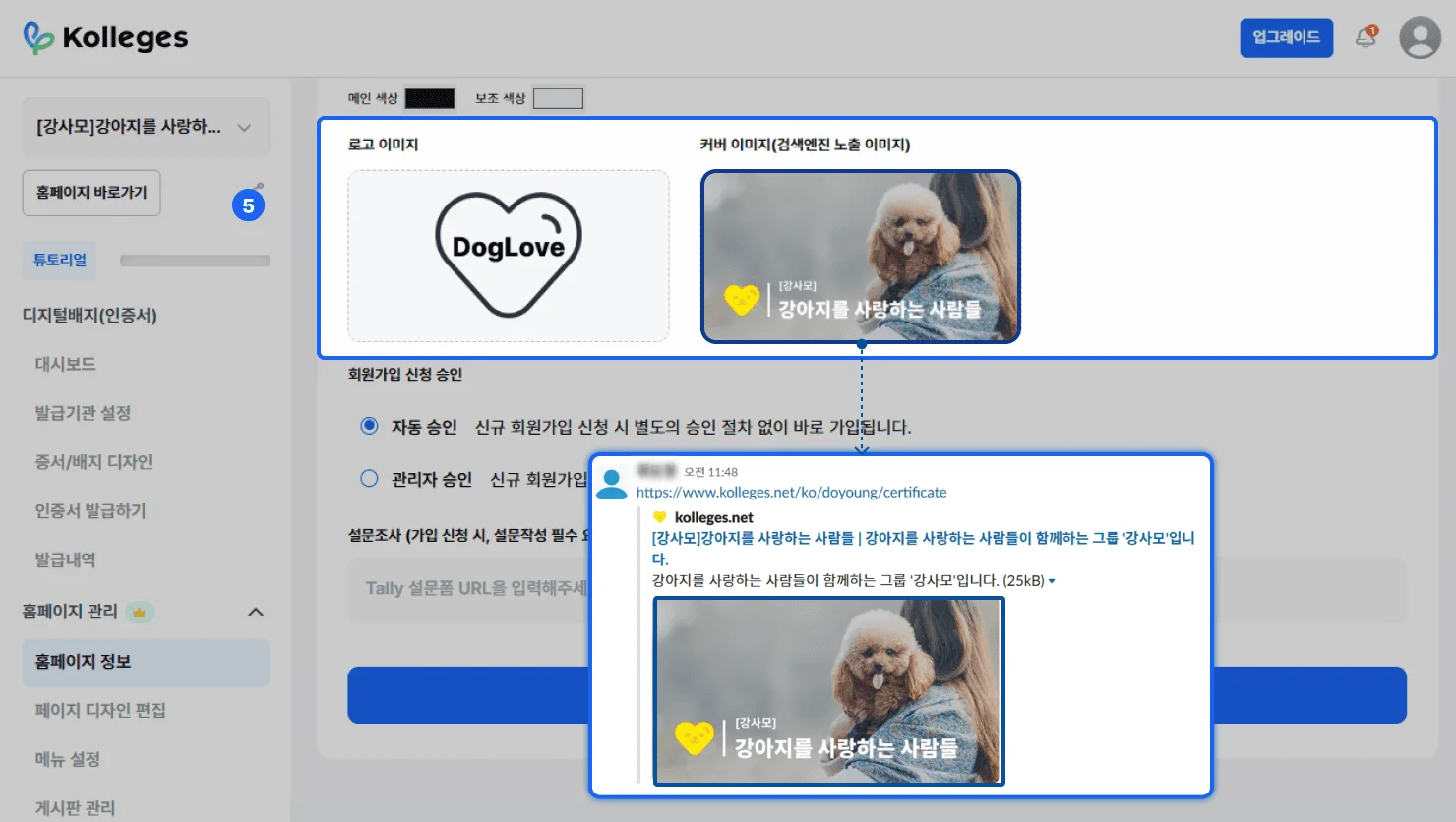
Task: Click the sender avatar in the link preview
Action: click(612, 484)
